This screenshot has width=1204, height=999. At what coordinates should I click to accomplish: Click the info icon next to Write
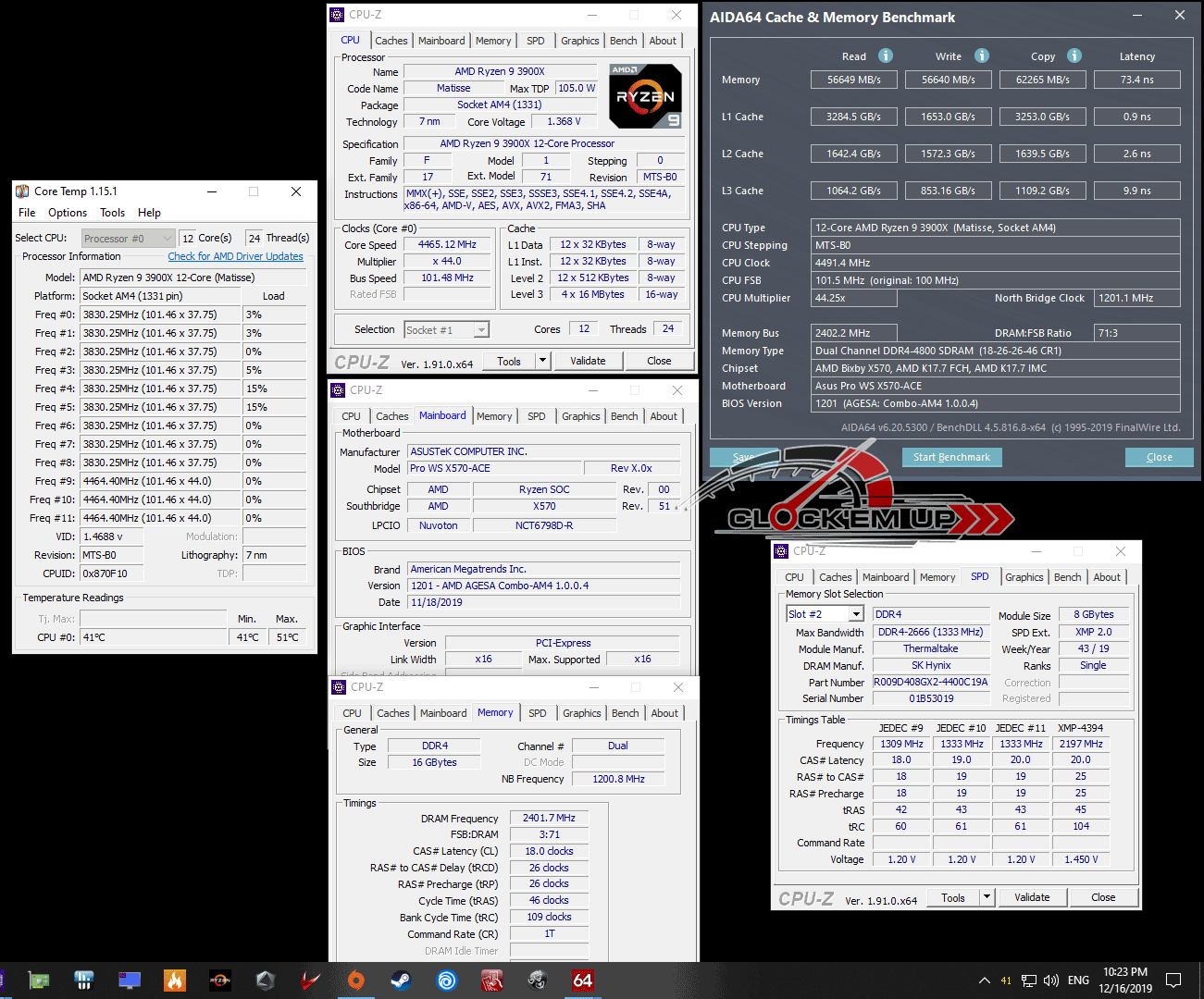click(x=982, y=55)
